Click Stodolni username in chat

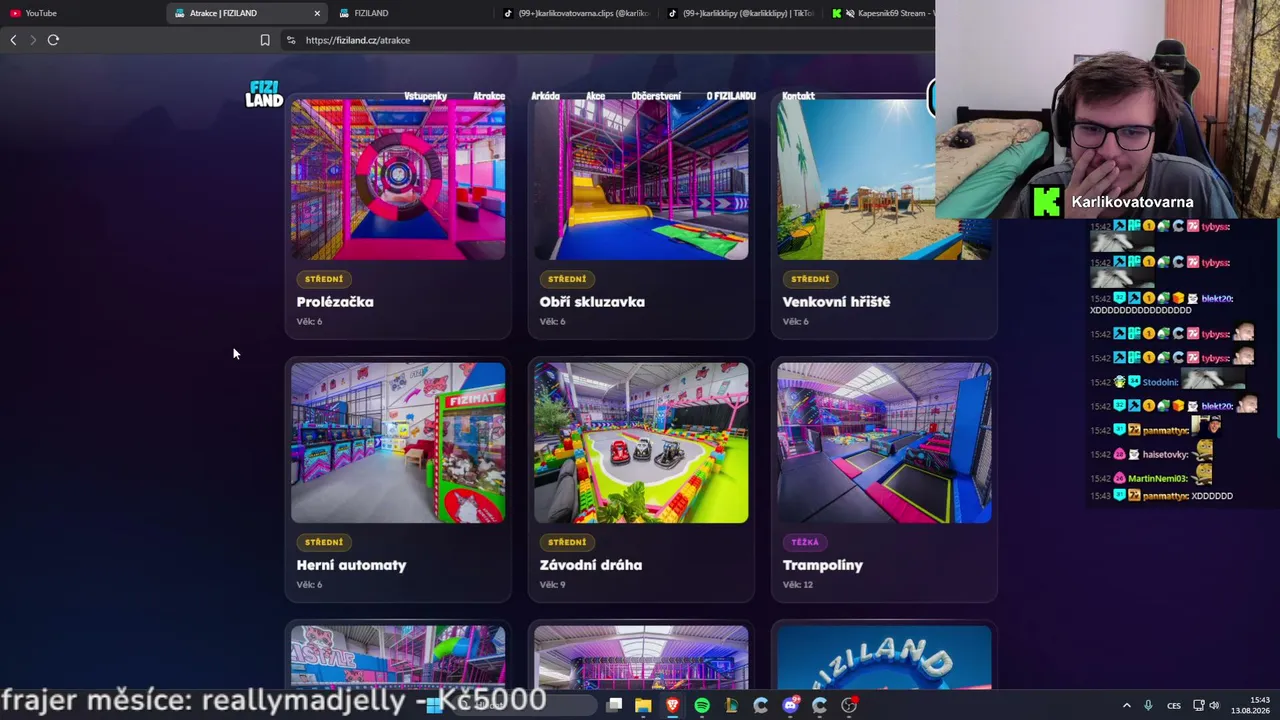click(1161, 382)
